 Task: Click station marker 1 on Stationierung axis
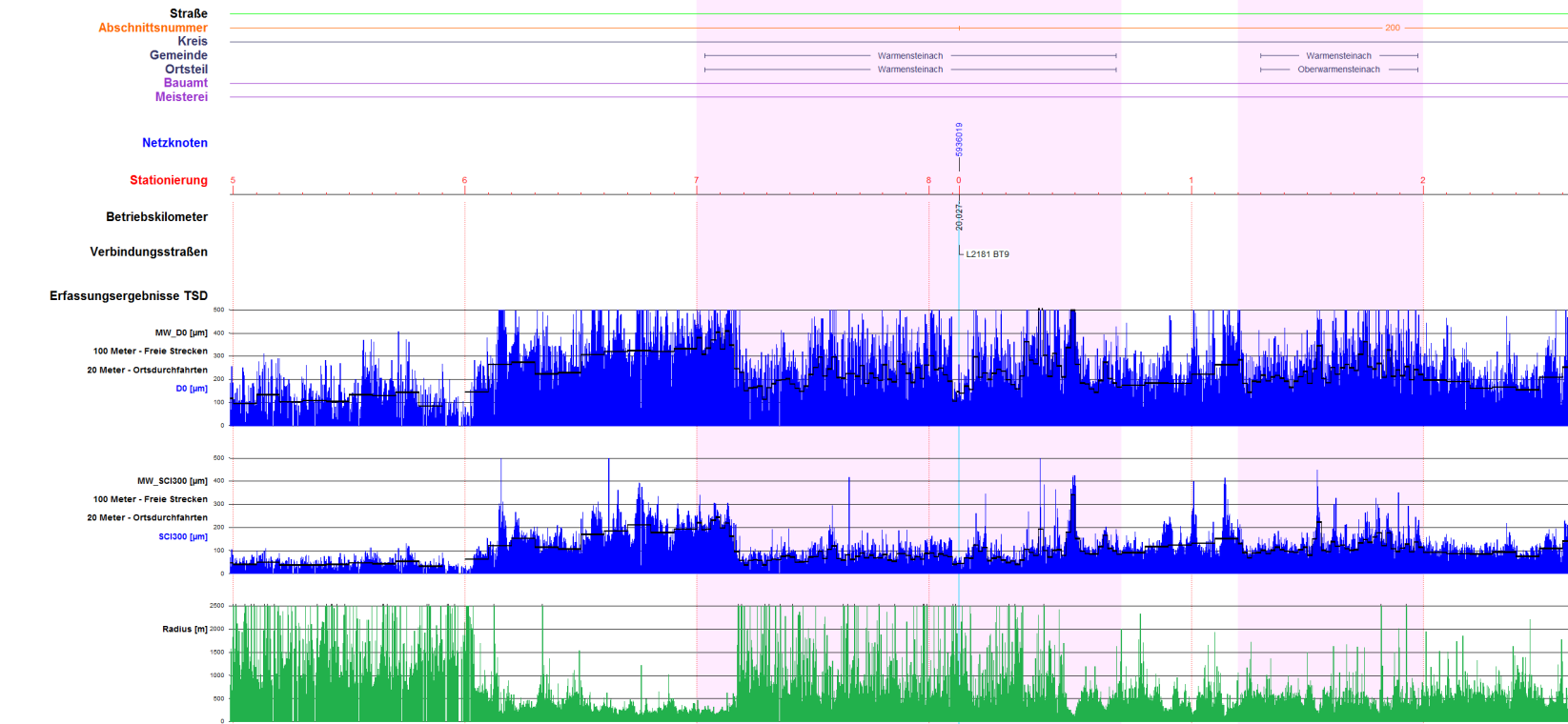(1191, 180)
